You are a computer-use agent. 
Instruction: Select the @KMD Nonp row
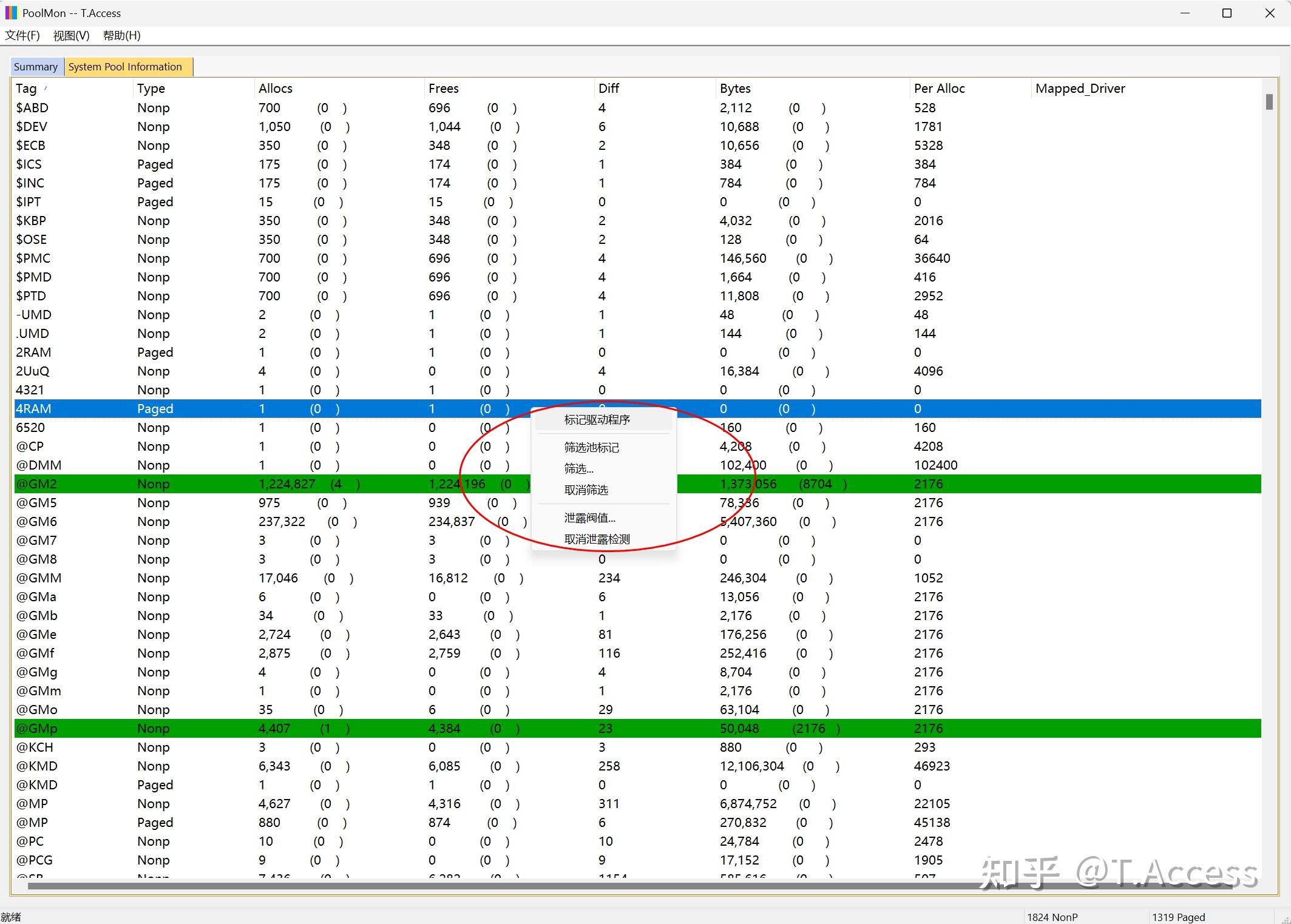pyautogui.click(x=637, y=766)
